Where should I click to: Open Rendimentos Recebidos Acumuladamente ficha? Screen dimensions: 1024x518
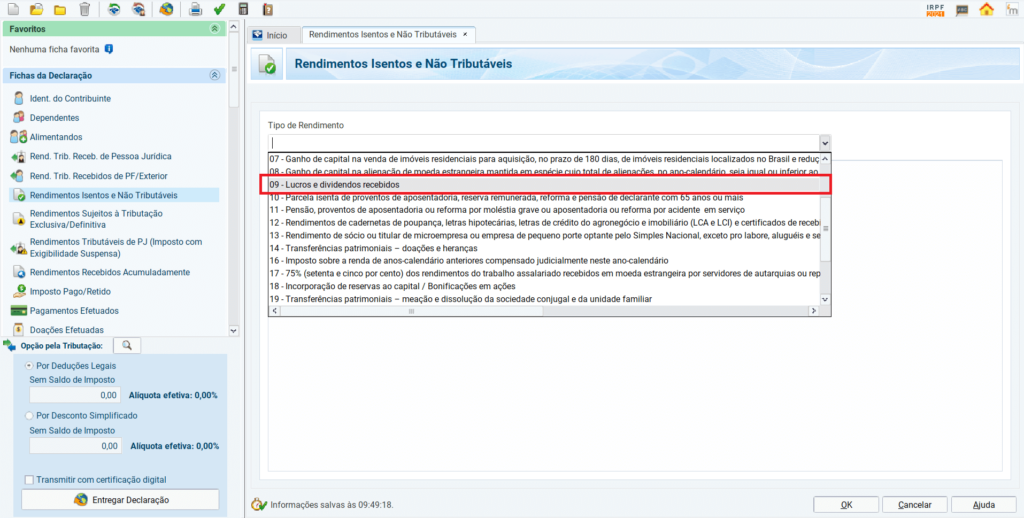tap(110, 272)
